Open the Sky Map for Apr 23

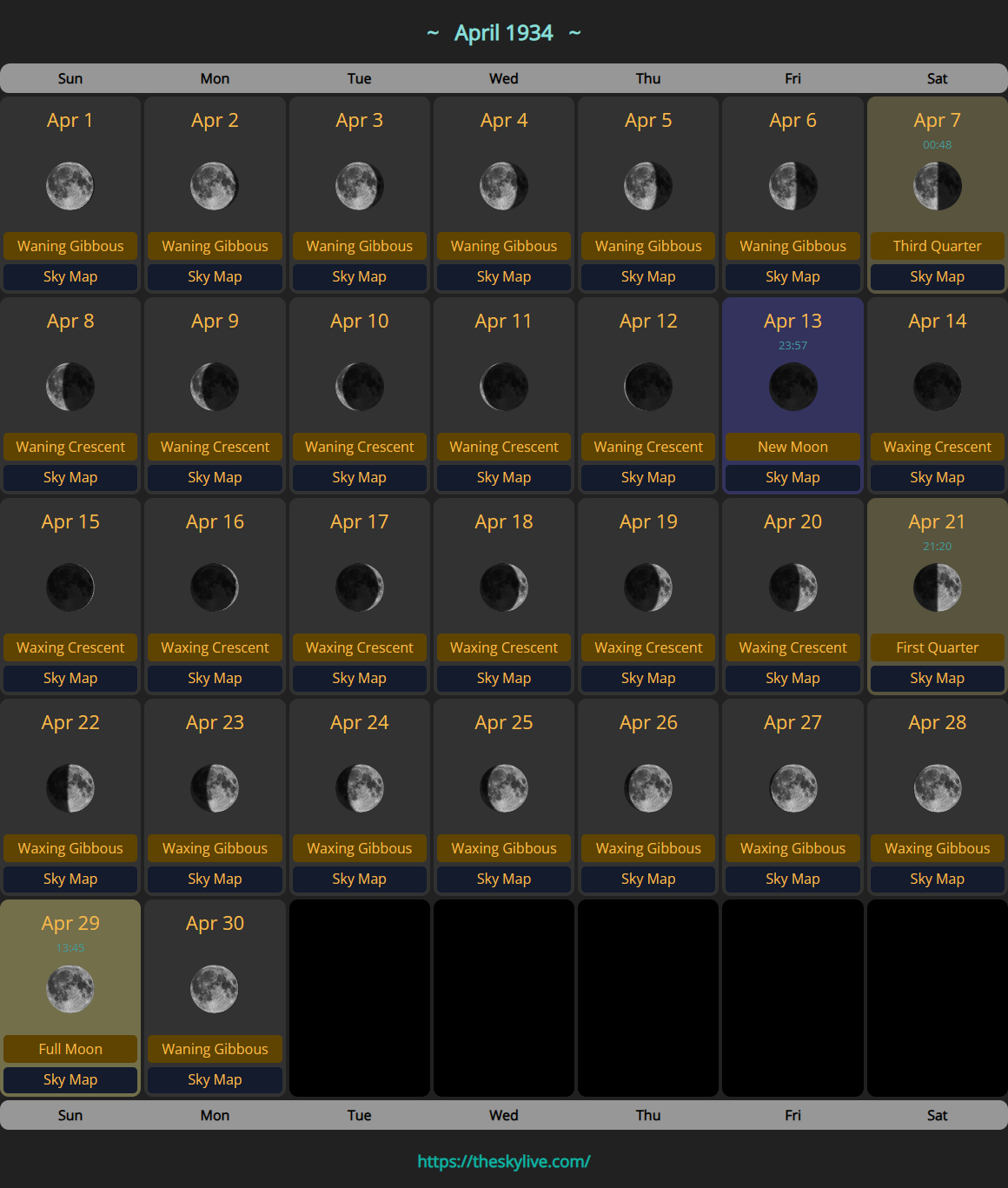click(215, 879)
